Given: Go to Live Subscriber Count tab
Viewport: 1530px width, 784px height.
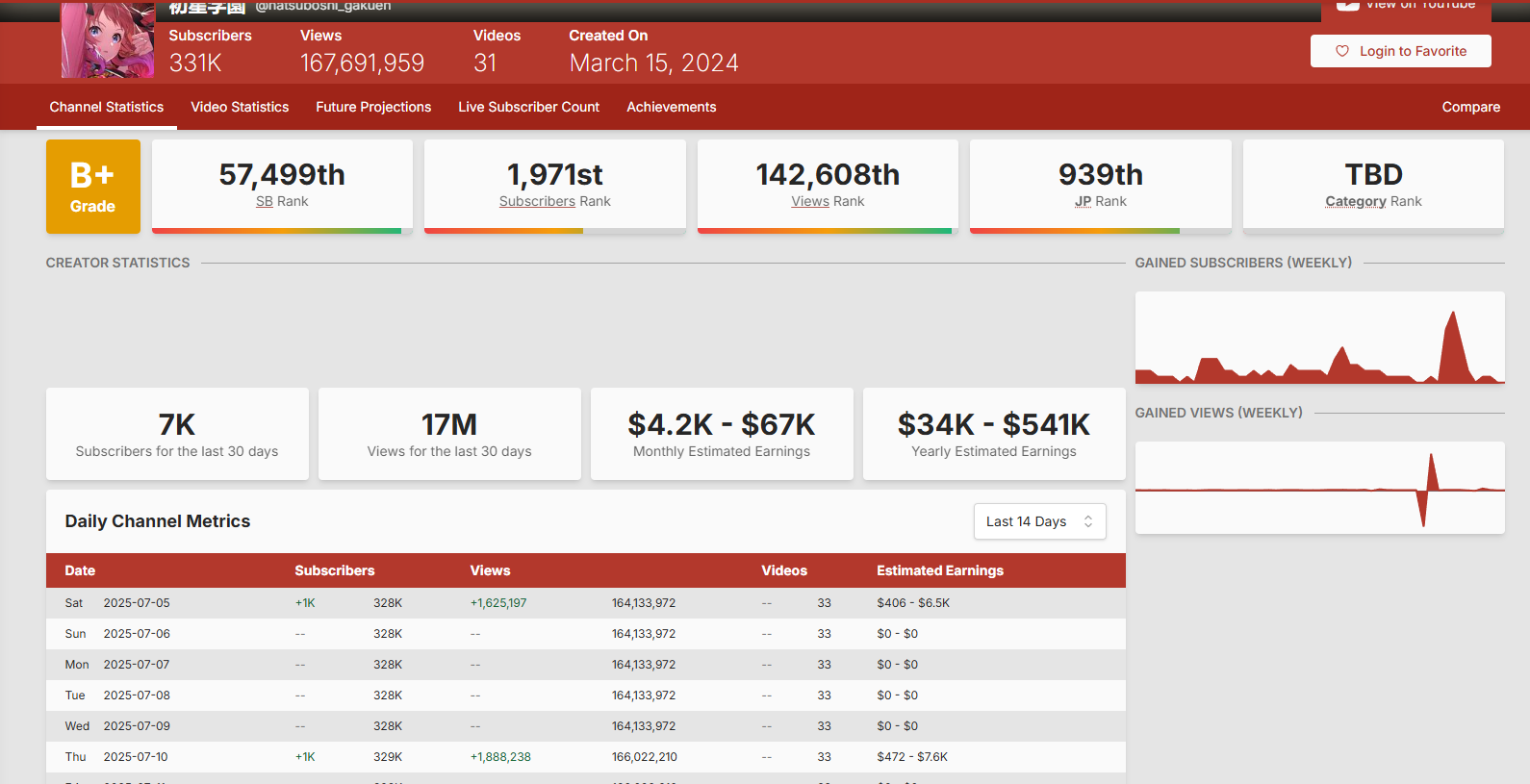Looking at the screenshot, I should coord(528,107).
